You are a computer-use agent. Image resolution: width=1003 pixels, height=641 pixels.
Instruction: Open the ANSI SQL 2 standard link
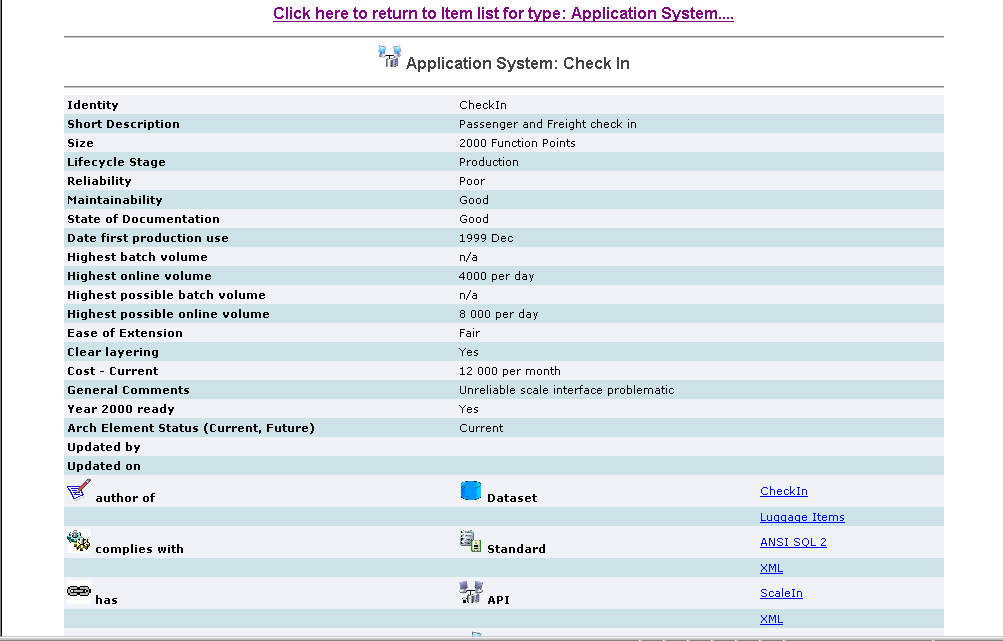[793, 542]
